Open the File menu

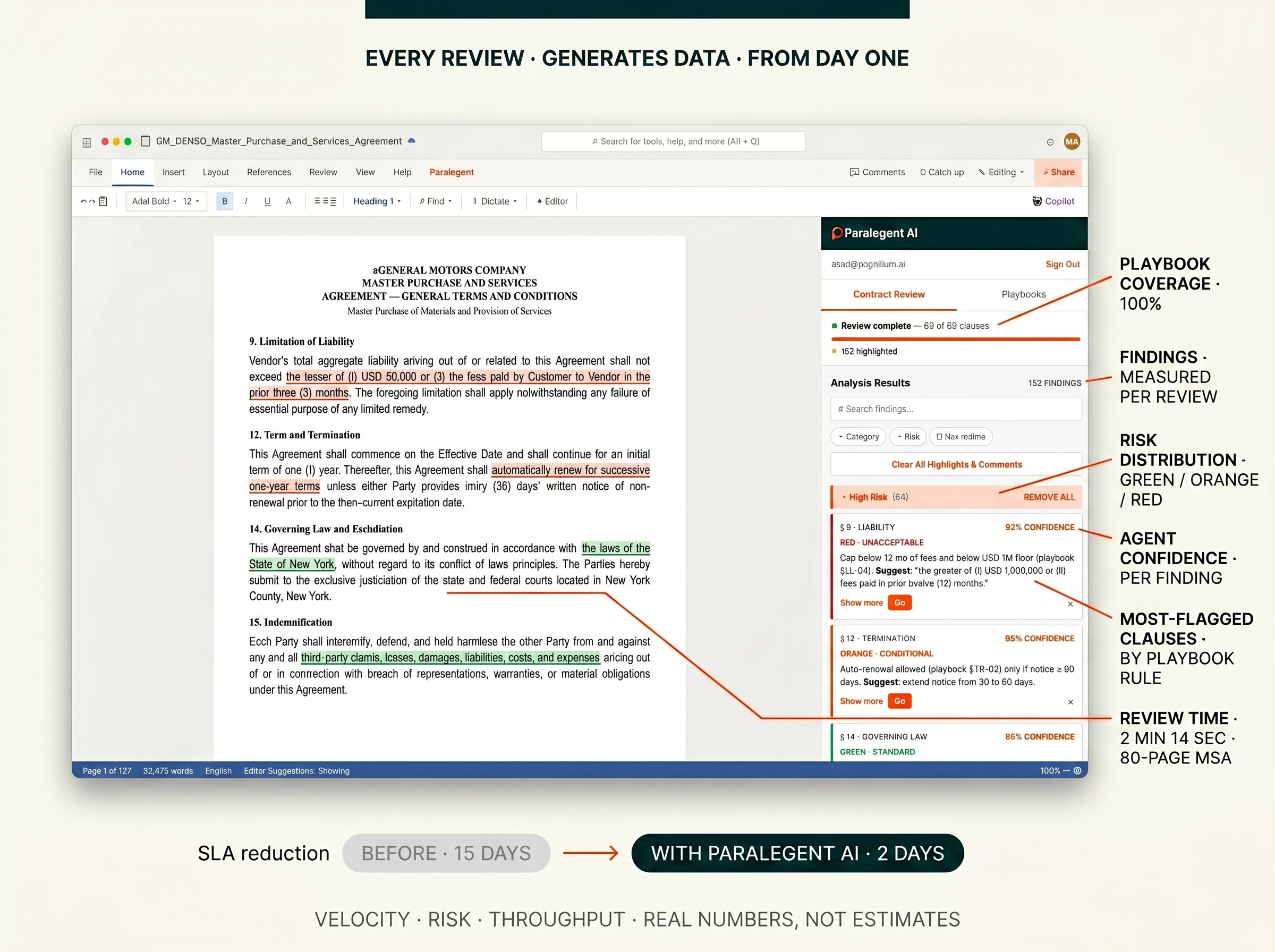coord(96,172)
